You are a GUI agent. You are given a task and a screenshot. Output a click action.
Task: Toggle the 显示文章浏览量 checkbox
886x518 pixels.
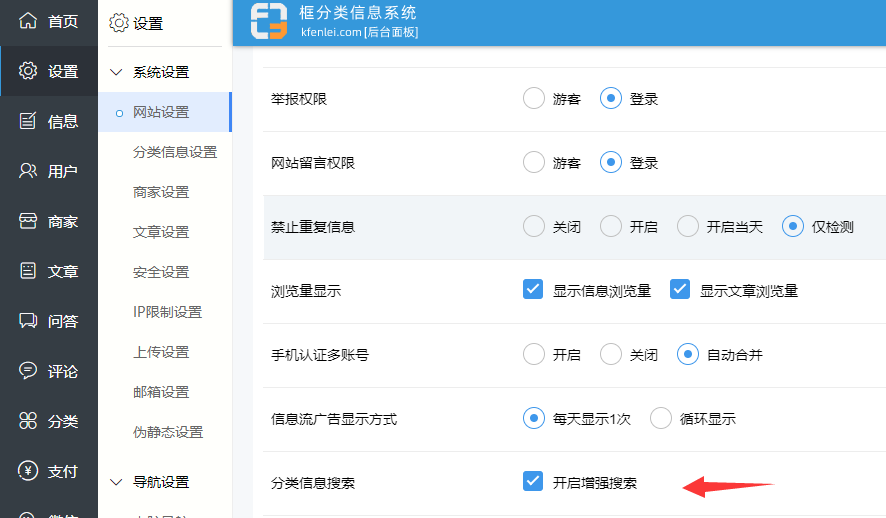[x=680, y=290]
